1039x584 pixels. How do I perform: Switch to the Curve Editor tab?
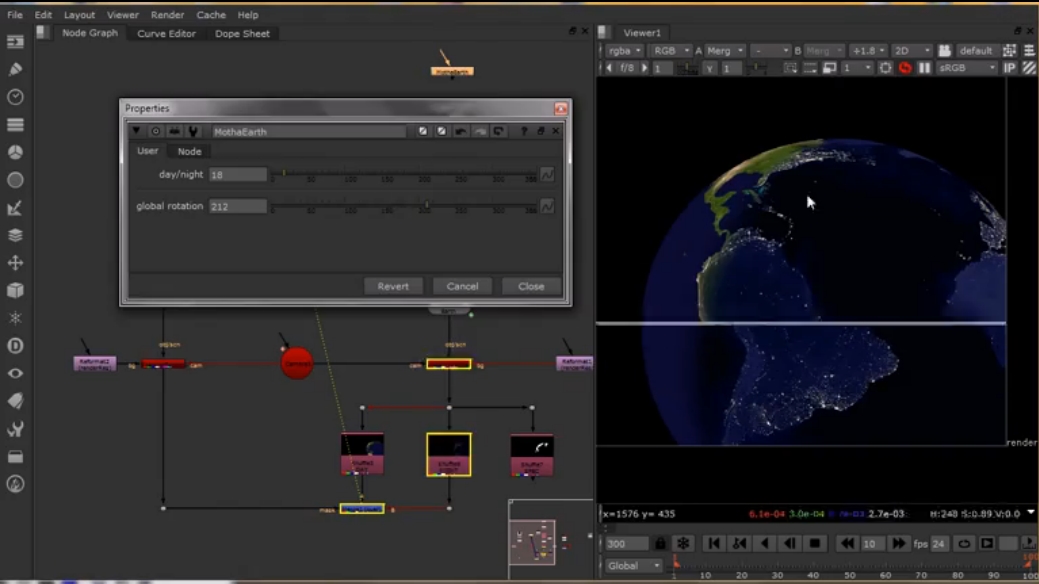click(x=166, y=33)
